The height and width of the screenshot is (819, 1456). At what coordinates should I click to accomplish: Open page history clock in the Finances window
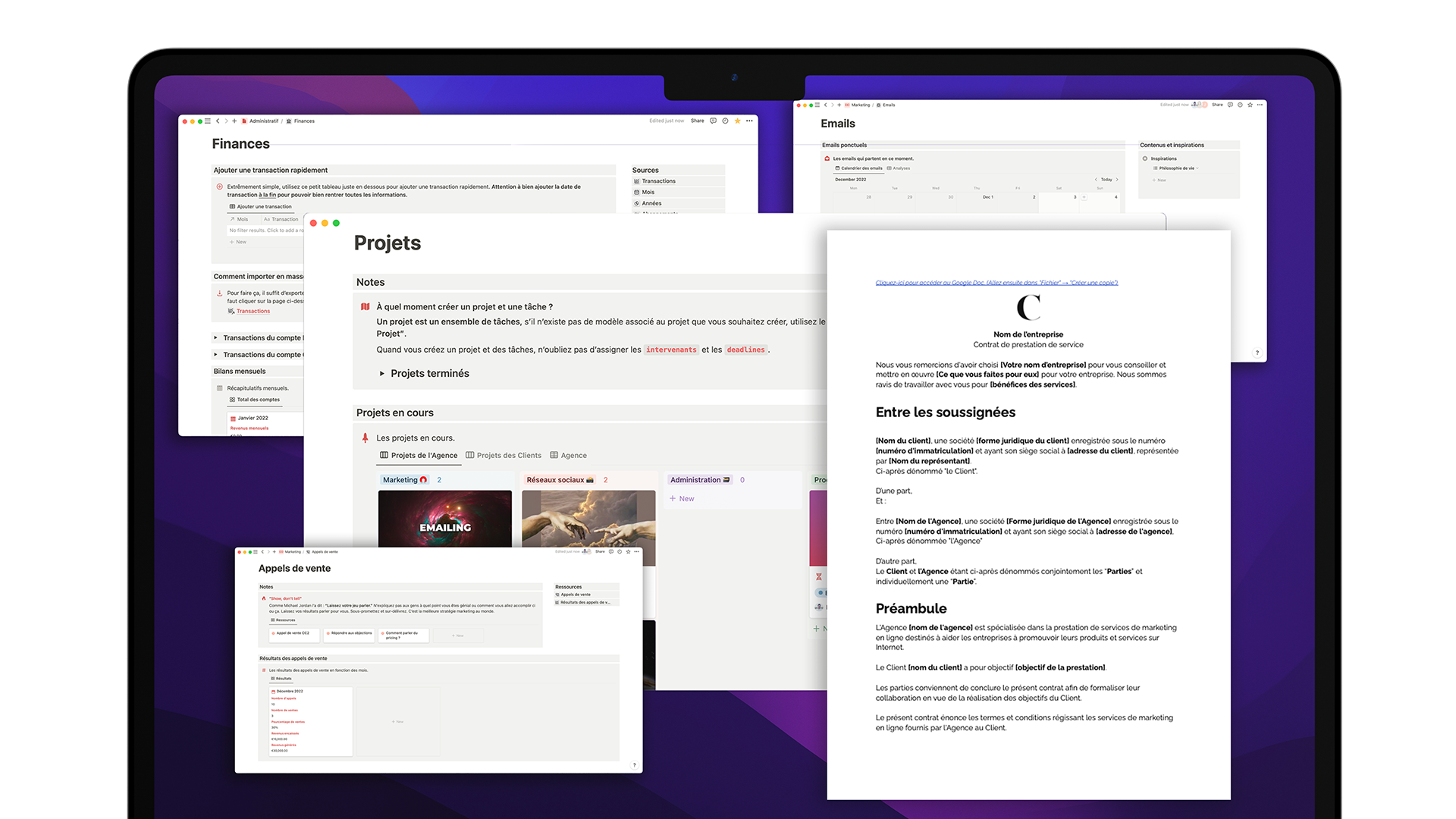[725, 121]
